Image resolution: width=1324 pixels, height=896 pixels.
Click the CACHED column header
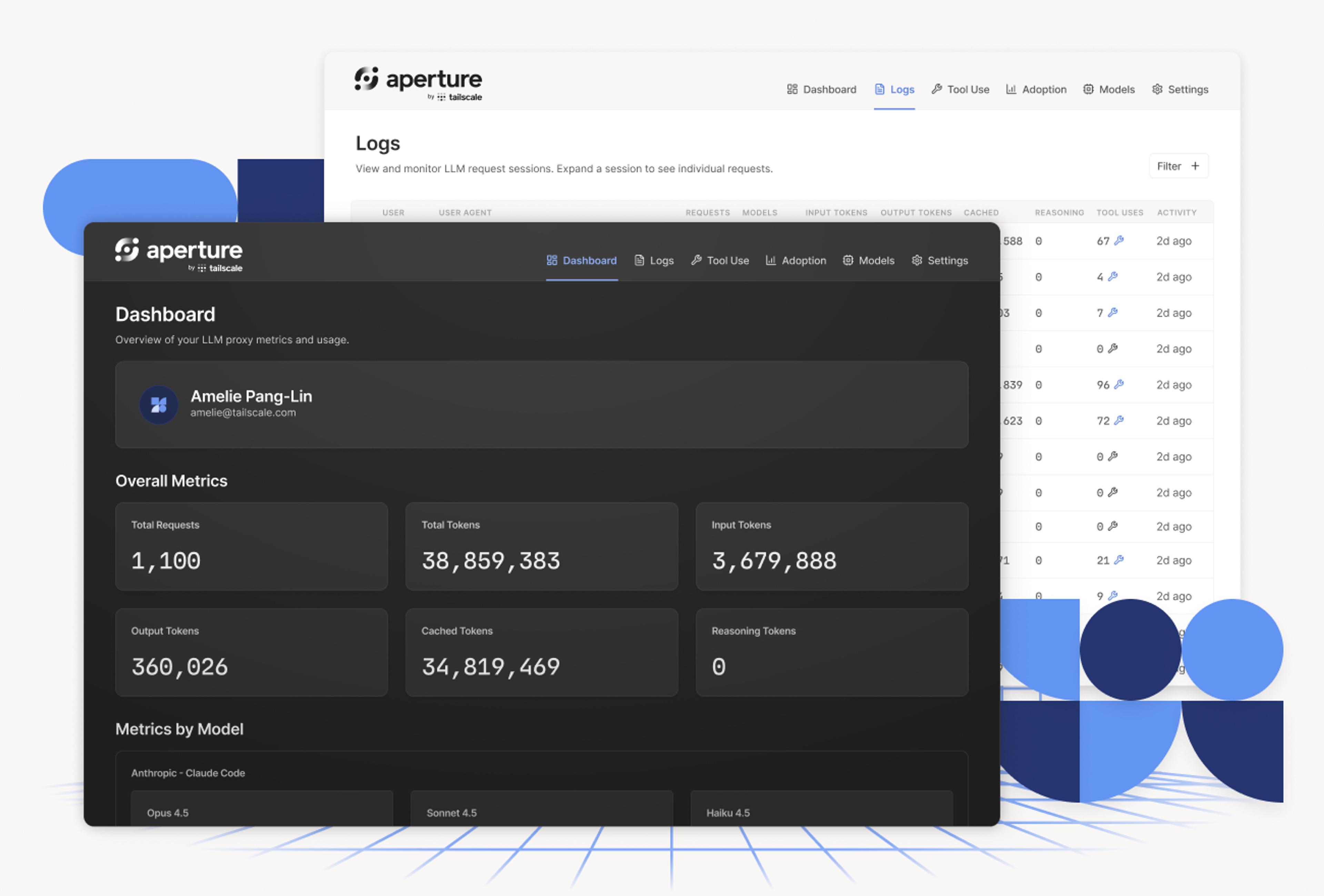click(981, 212)
